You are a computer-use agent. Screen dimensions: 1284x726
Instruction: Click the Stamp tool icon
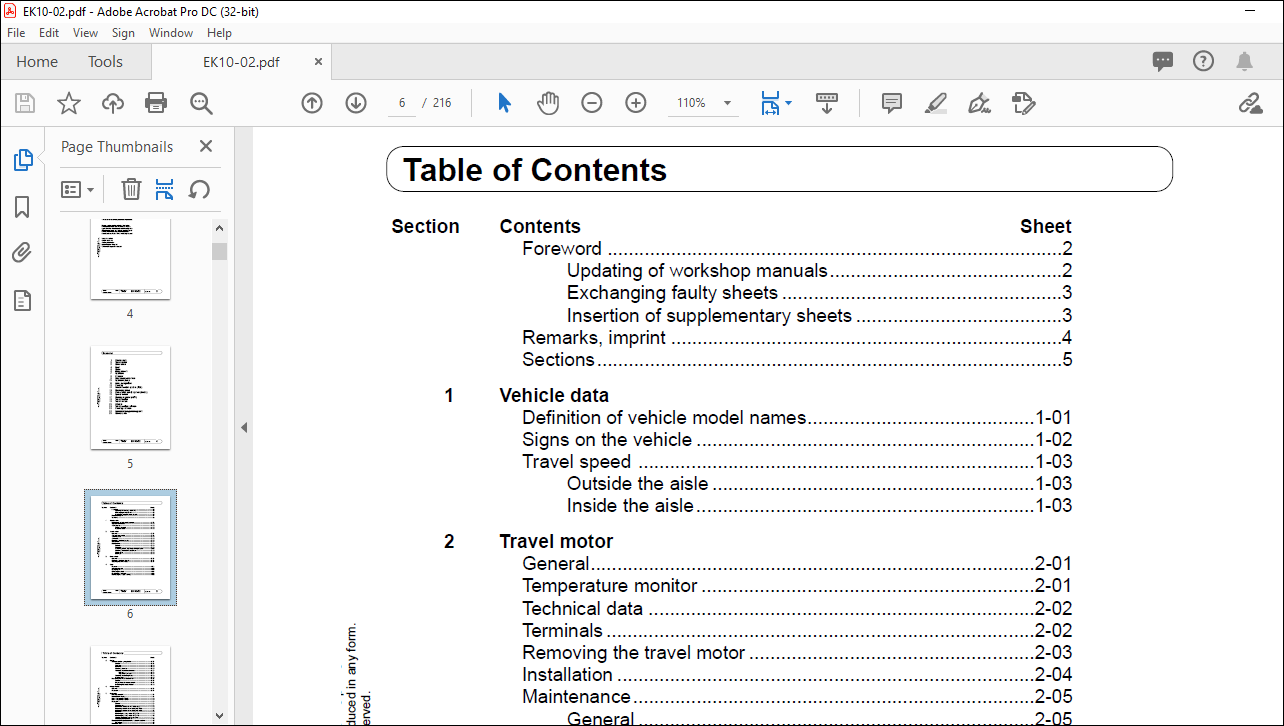pyautogui.click(x=1023, y=103)
